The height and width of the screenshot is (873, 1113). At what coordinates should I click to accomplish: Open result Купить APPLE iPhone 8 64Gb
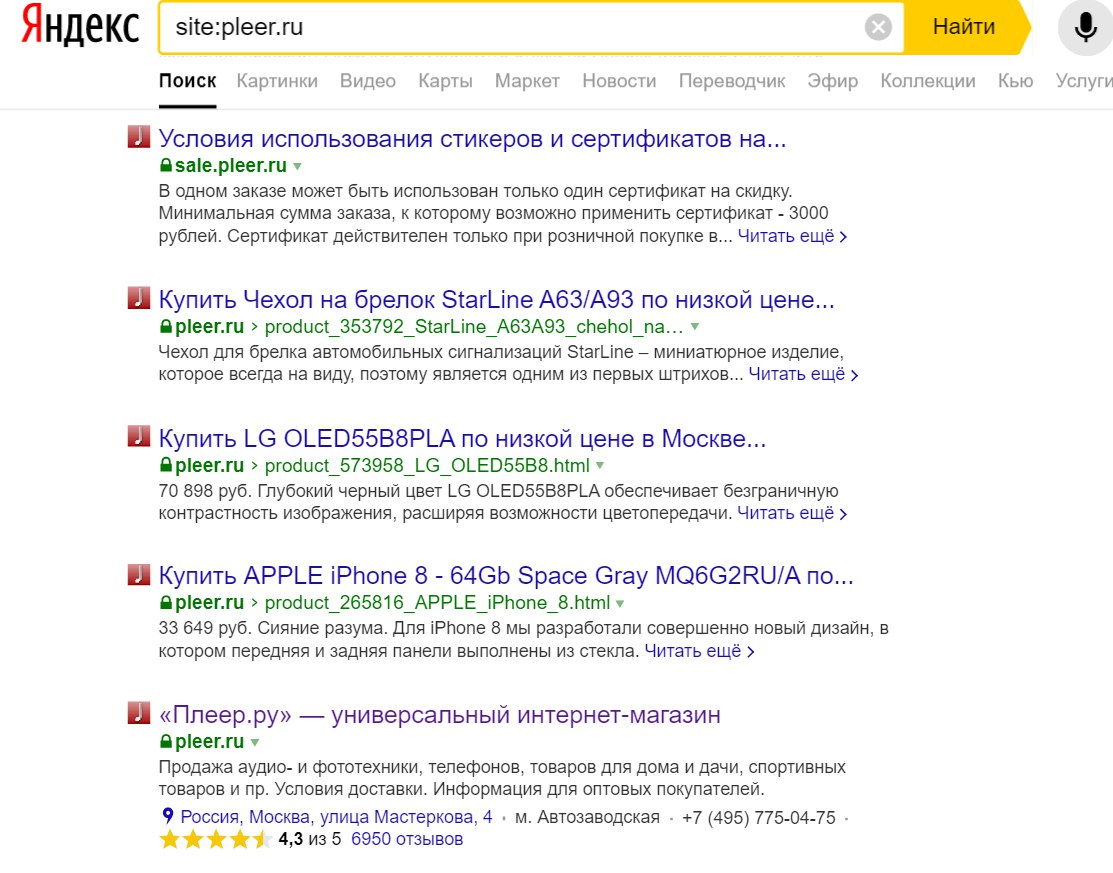pyautogui.click(x=505, y=576)
